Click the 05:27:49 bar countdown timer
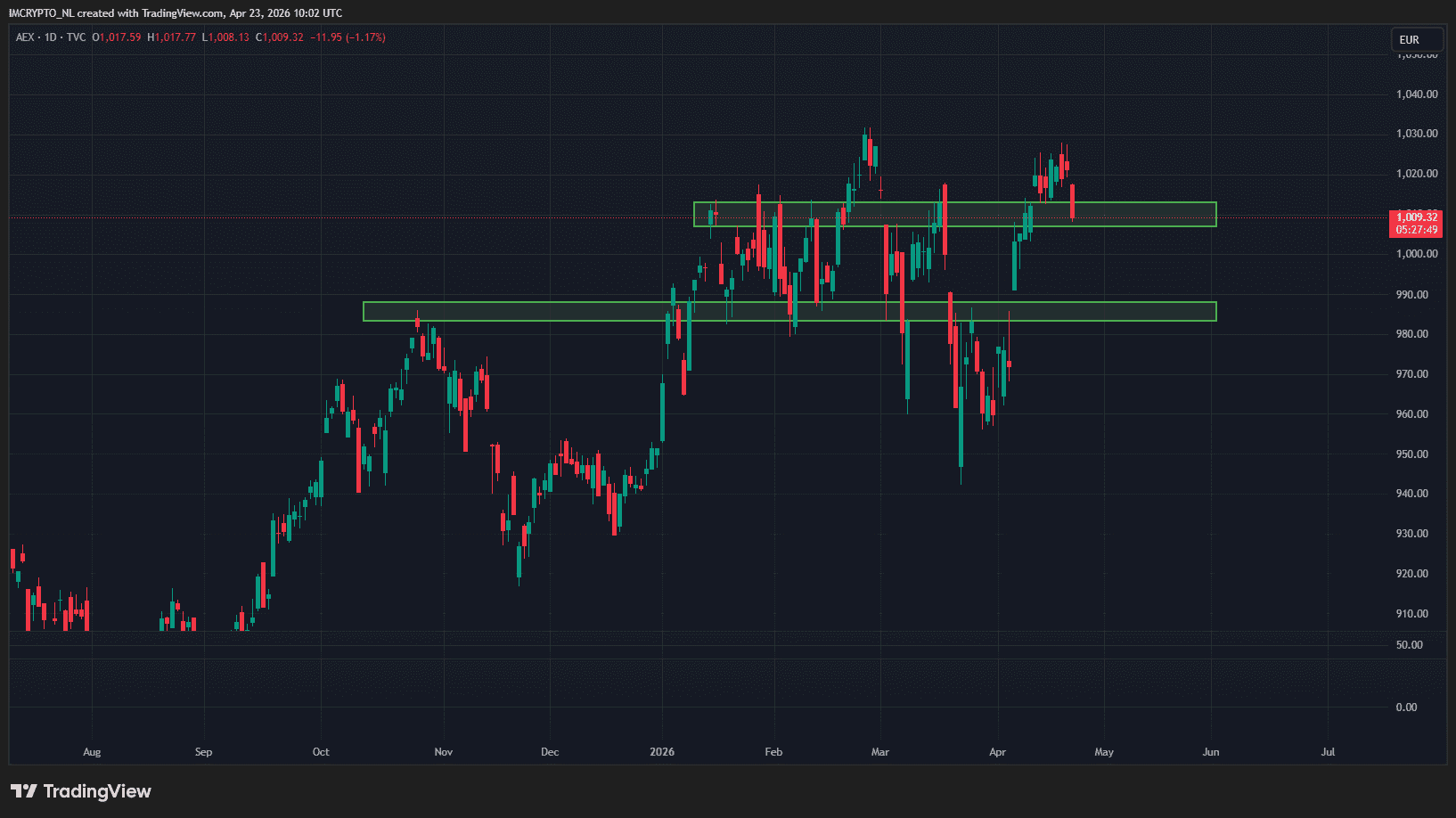 (x=1416, y=230)
